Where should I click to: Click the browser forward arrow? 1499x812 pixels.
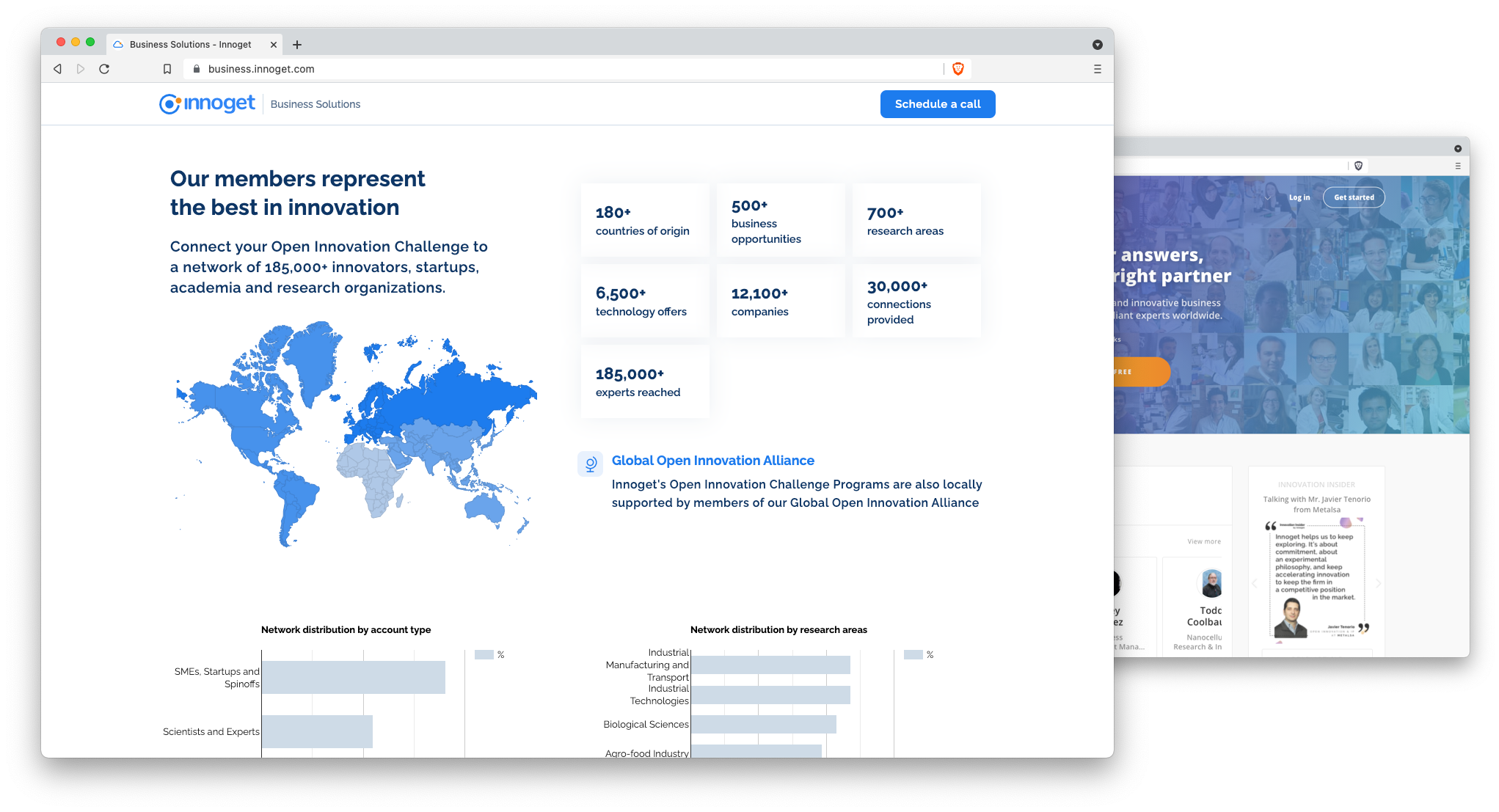[81, 69]
